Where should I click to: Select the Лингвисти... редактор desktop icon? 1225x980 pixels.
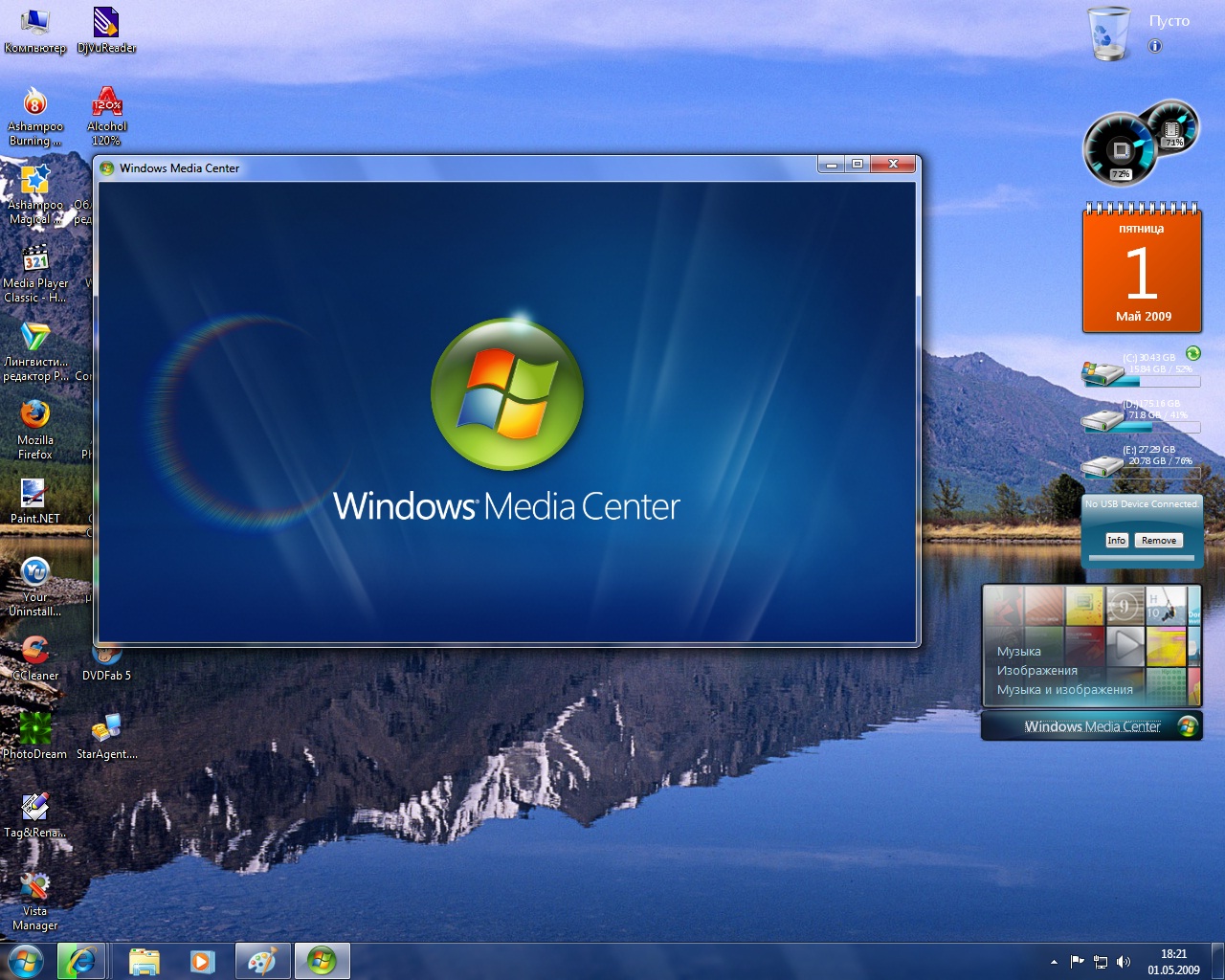pos(35,351)
